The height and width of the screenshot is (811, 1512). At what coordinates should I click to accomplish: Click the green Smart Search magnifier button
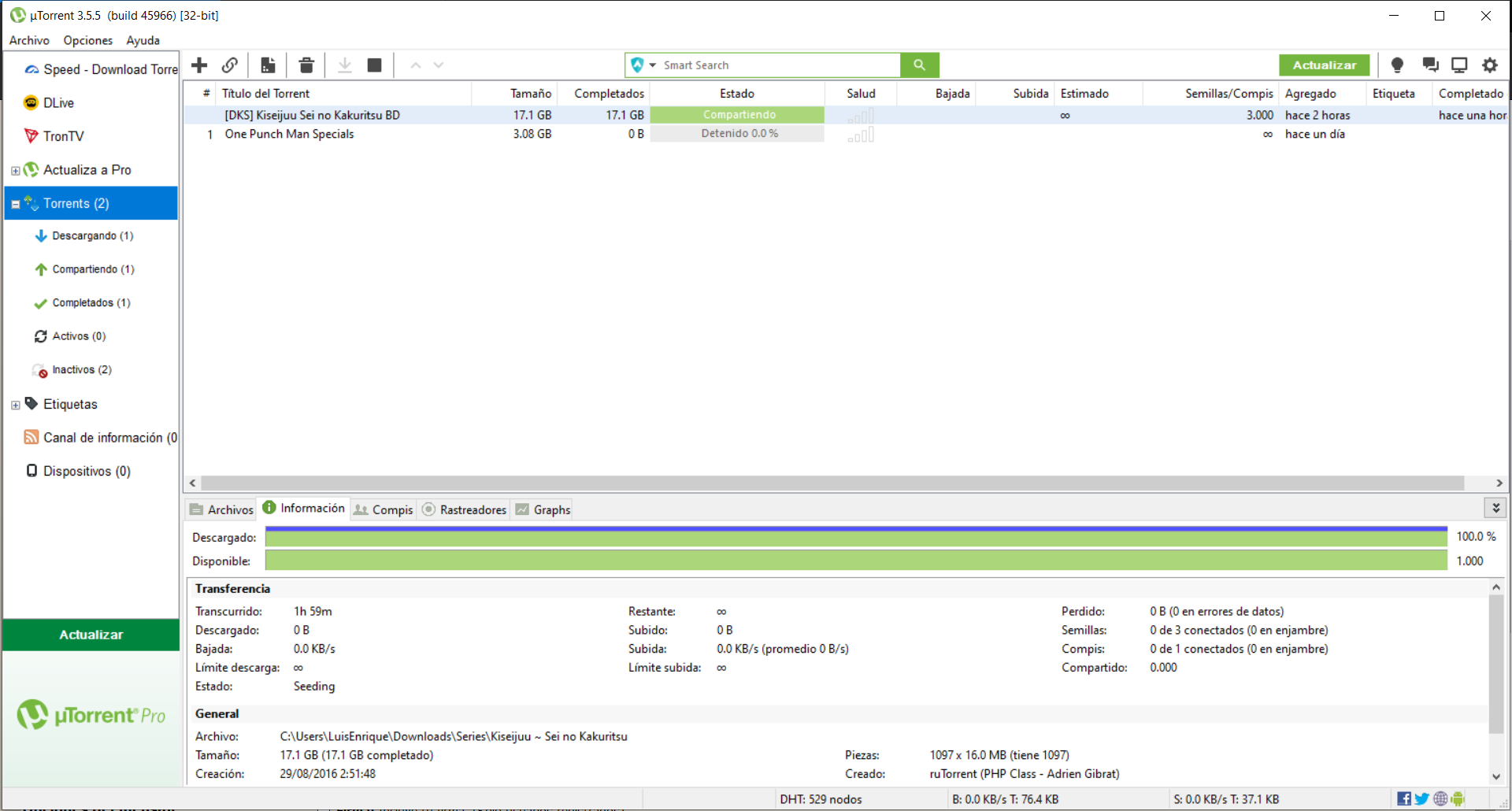click(919, 65)
